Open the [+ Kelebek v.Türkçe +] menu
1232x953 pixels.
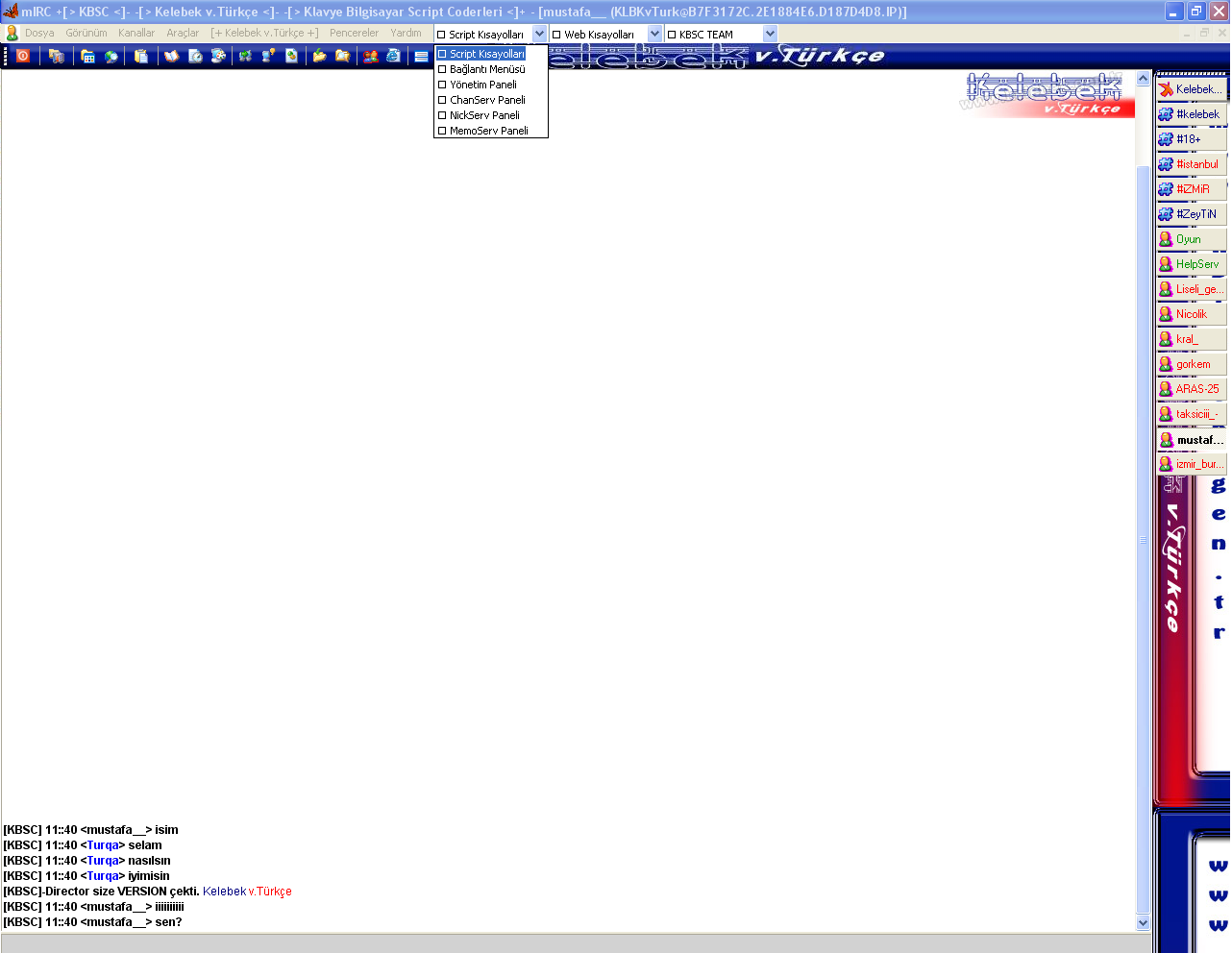point(264,33)
